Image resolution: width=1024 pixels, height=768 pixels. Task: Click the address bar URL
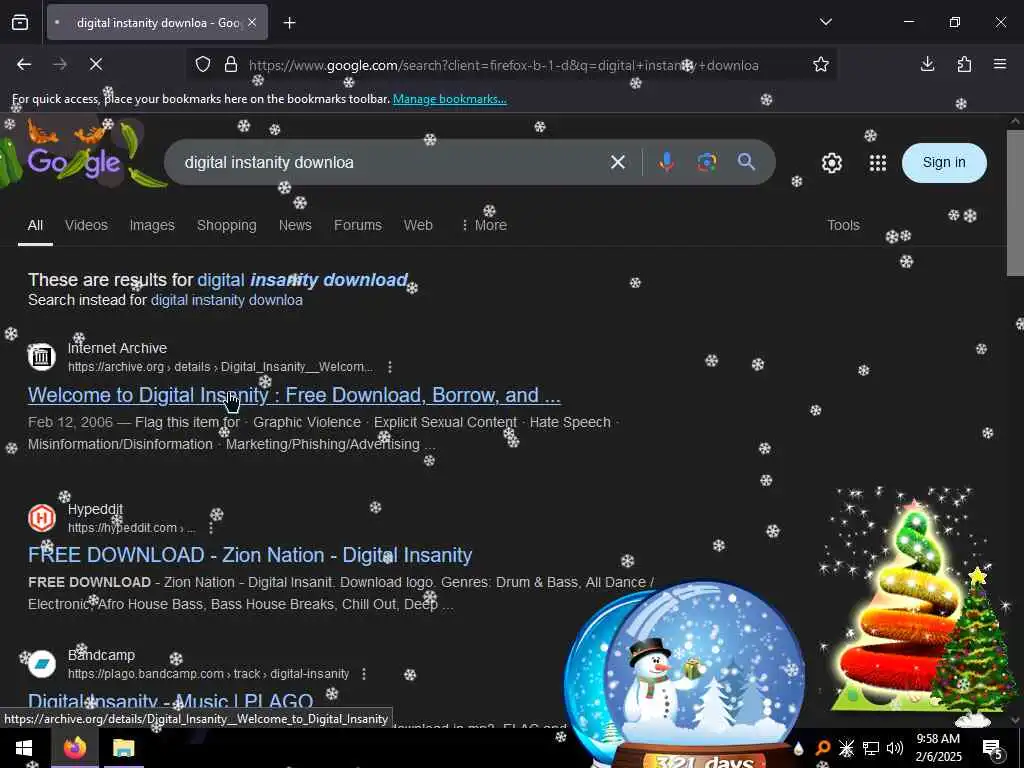click(x=503, y=65)
